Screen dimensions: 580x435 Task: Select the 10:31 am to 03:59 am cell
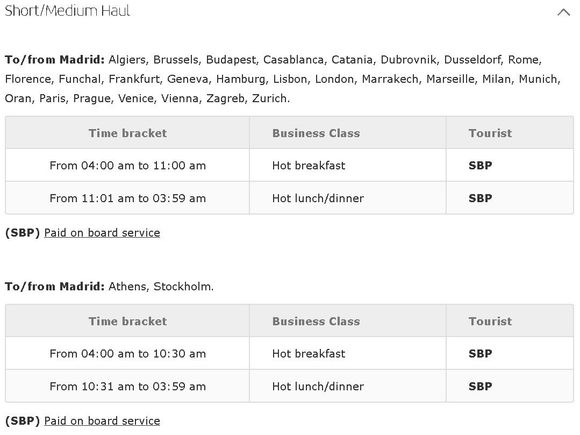128,386
